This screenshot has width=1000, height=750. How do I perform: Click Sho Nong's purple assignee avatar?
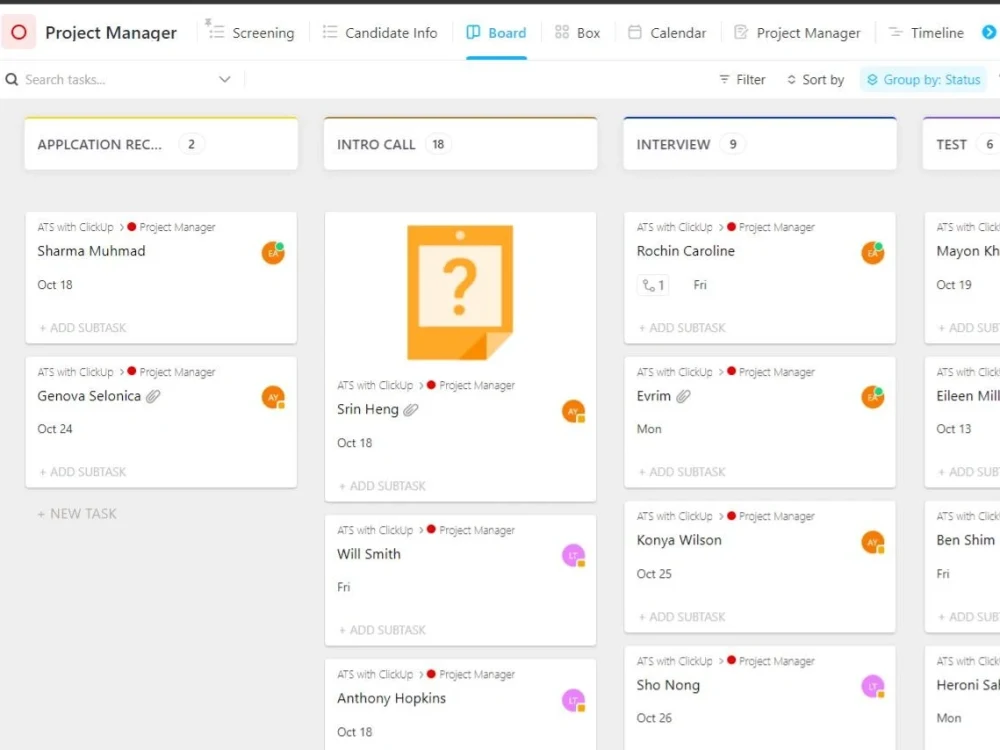pos(872,686)
